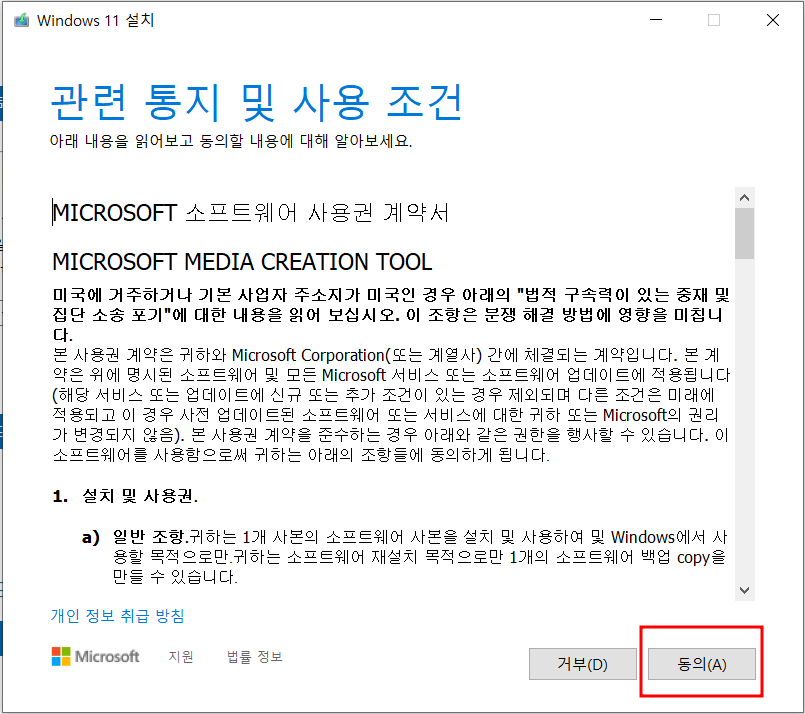Click the 동의(A) accept button

click(701, 664)
